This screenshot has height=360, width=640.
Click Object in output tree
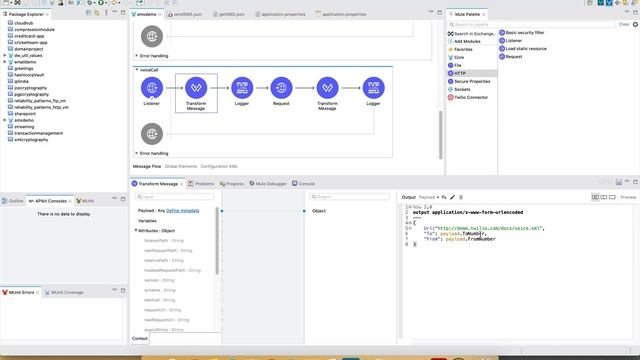(319, 211)
